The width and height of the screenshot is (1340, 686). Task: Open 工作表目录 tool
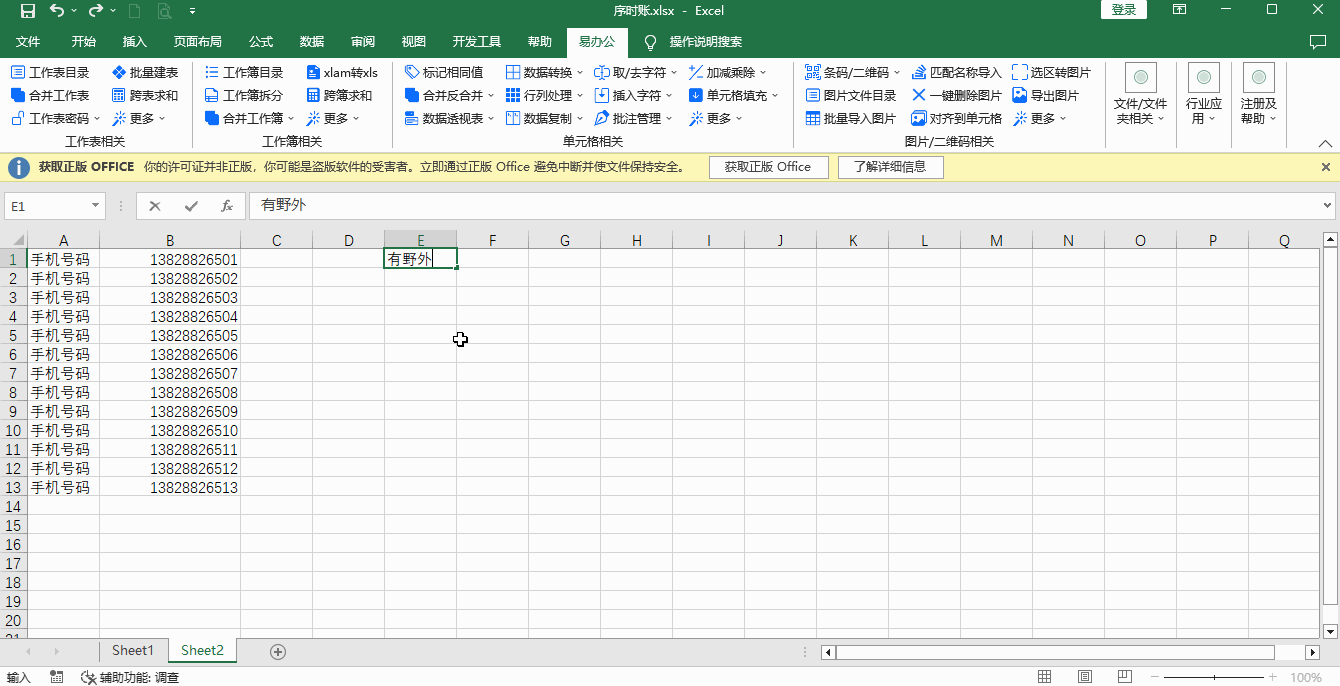pos(50,72)
